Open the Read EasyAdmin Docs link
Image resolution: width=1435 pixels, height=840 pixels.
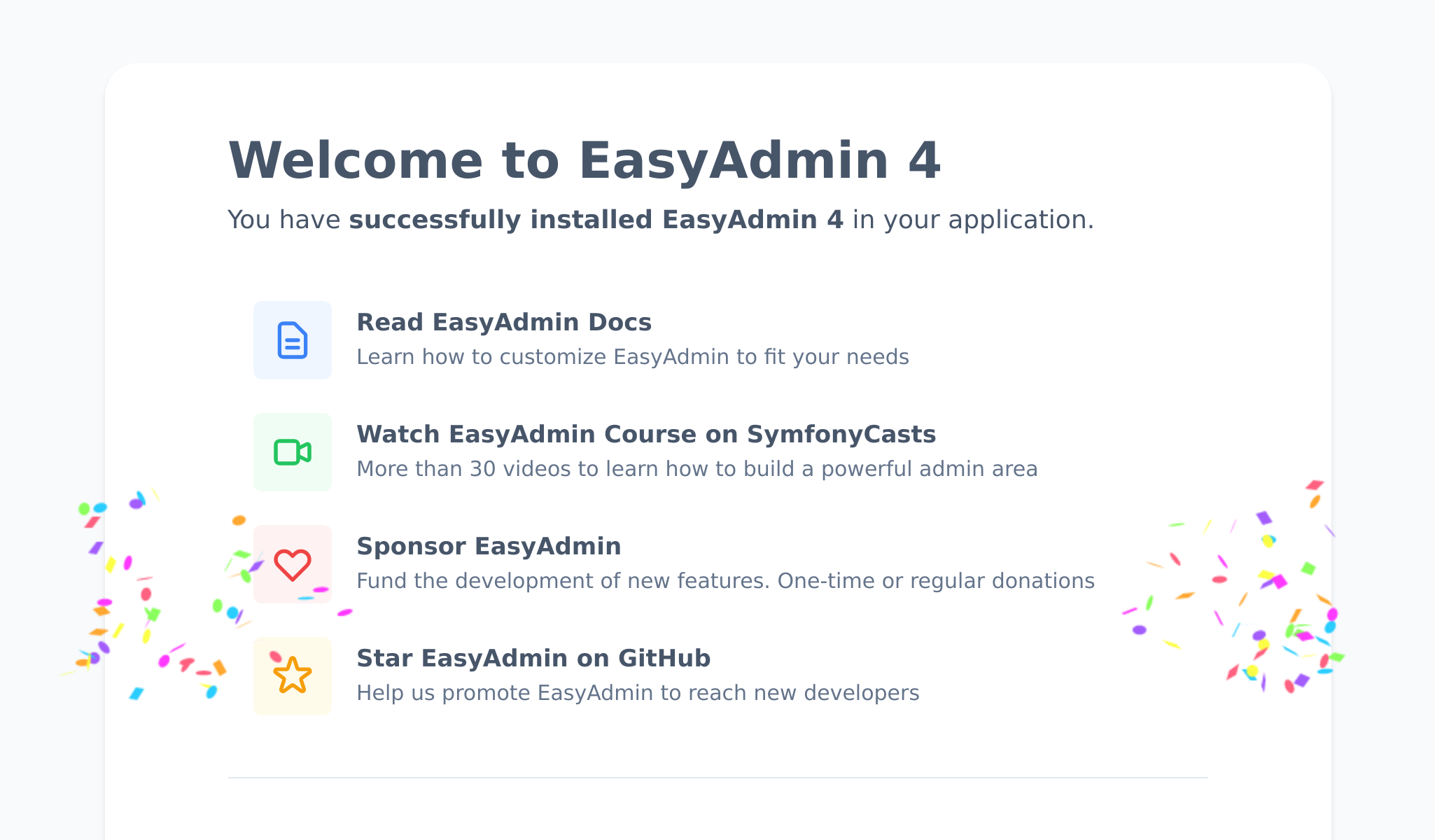pyautogui.click(x=504, y=322)
